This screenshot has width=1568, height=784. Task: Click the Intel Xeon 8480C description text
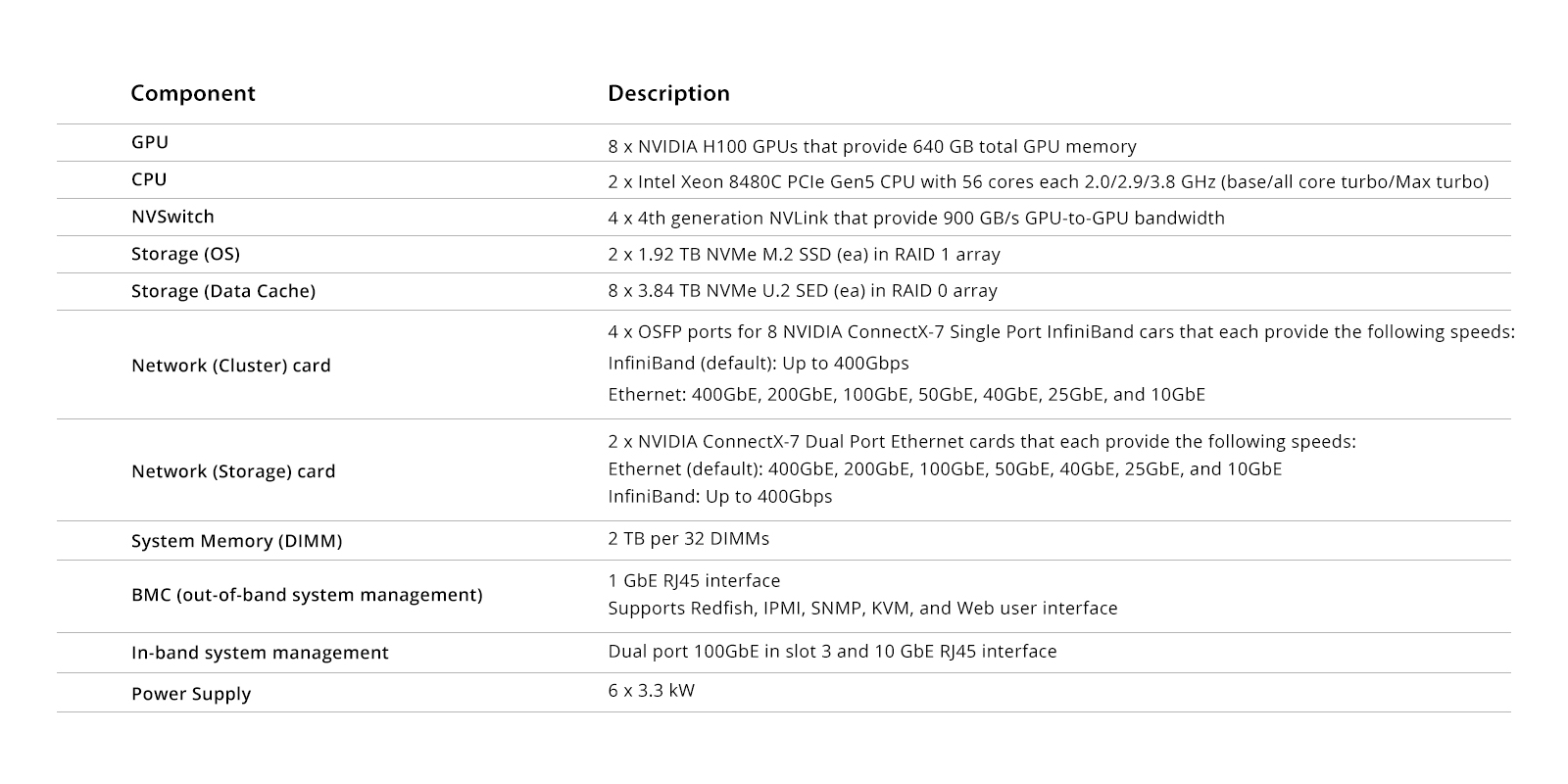click(1049, 182)
